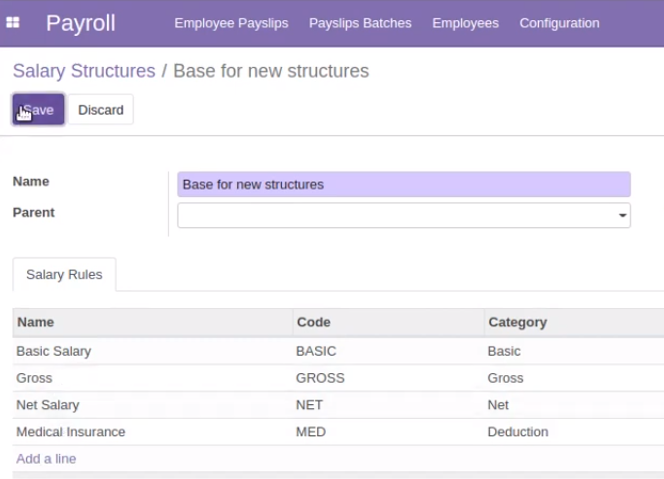
Task: Go back to Salary Structures breadcrumb
Action: (x=84, y=71)
